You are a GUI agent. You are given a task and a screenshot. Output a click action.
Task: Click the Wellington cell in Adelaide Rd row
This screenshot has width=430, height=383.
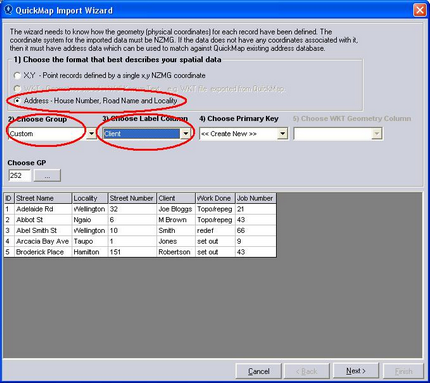click(x=90, y=209)
